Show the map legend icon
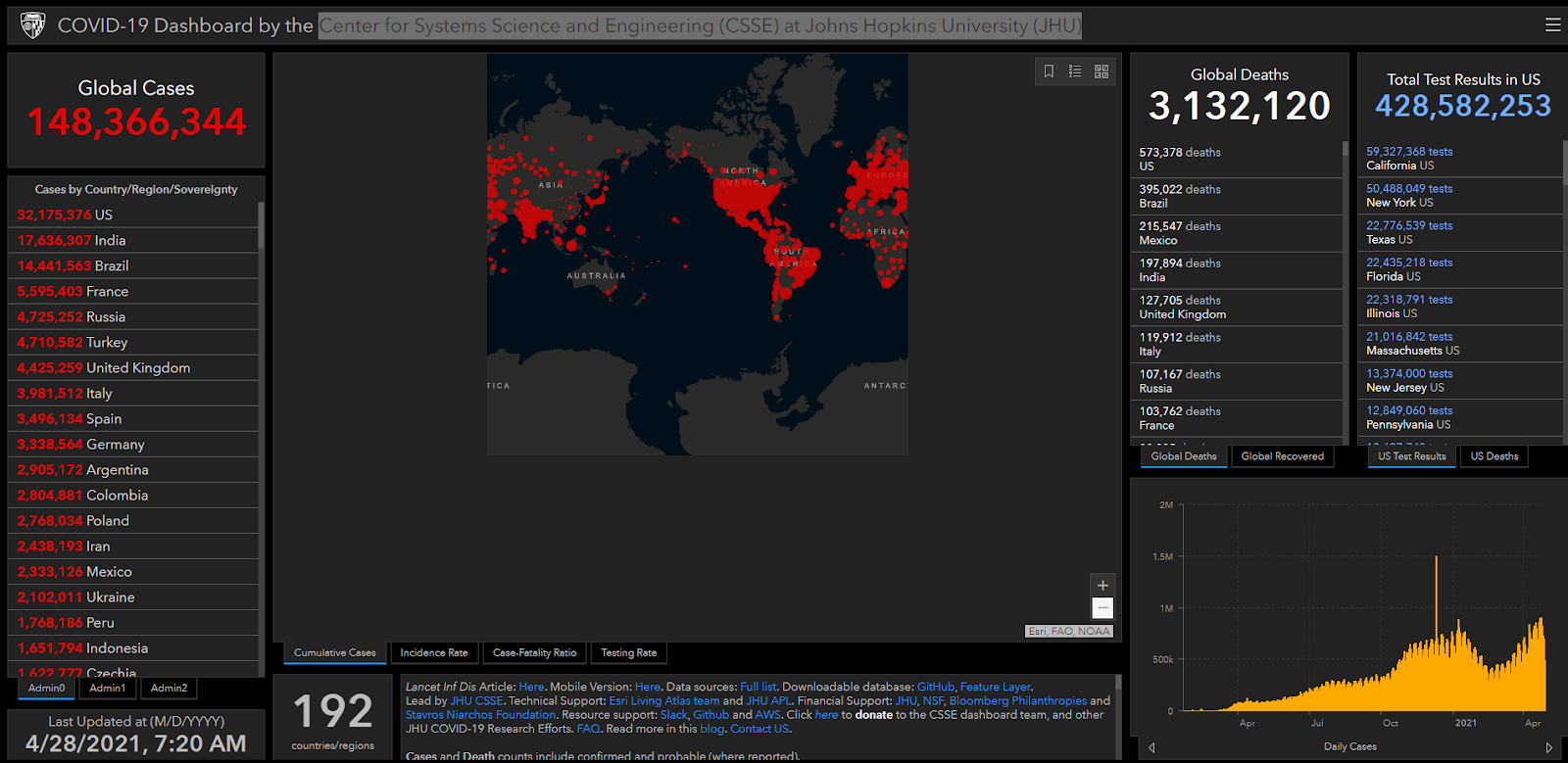1568x763 pixels. (x=1075, y=72)
